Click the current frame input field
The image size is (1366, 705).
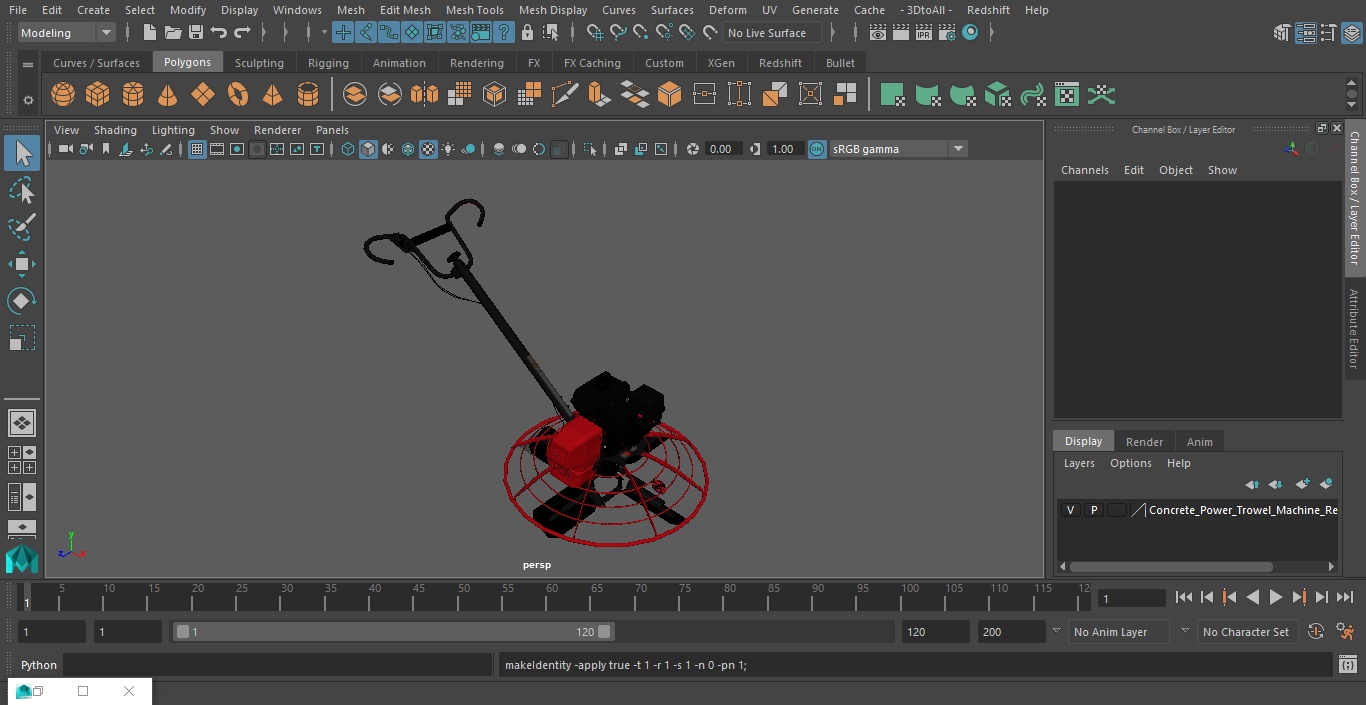pyautogui.click(x=1131, y=598)
